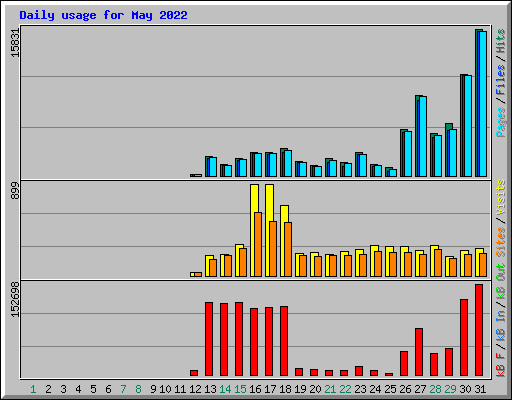This screenshot has width=512, height=400.
Task: Click day 12 on the x-axis
Action: click(195, 389)
